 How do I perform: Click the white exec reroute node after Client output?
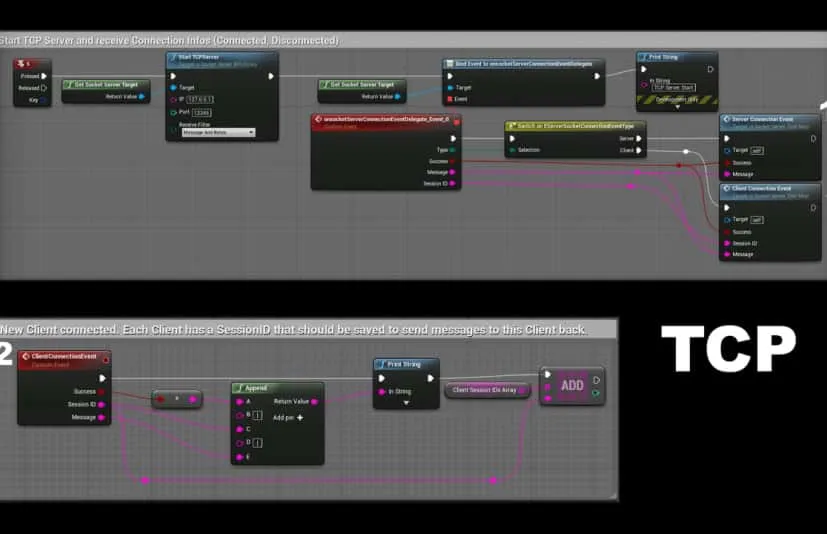(x=686, y=151)
